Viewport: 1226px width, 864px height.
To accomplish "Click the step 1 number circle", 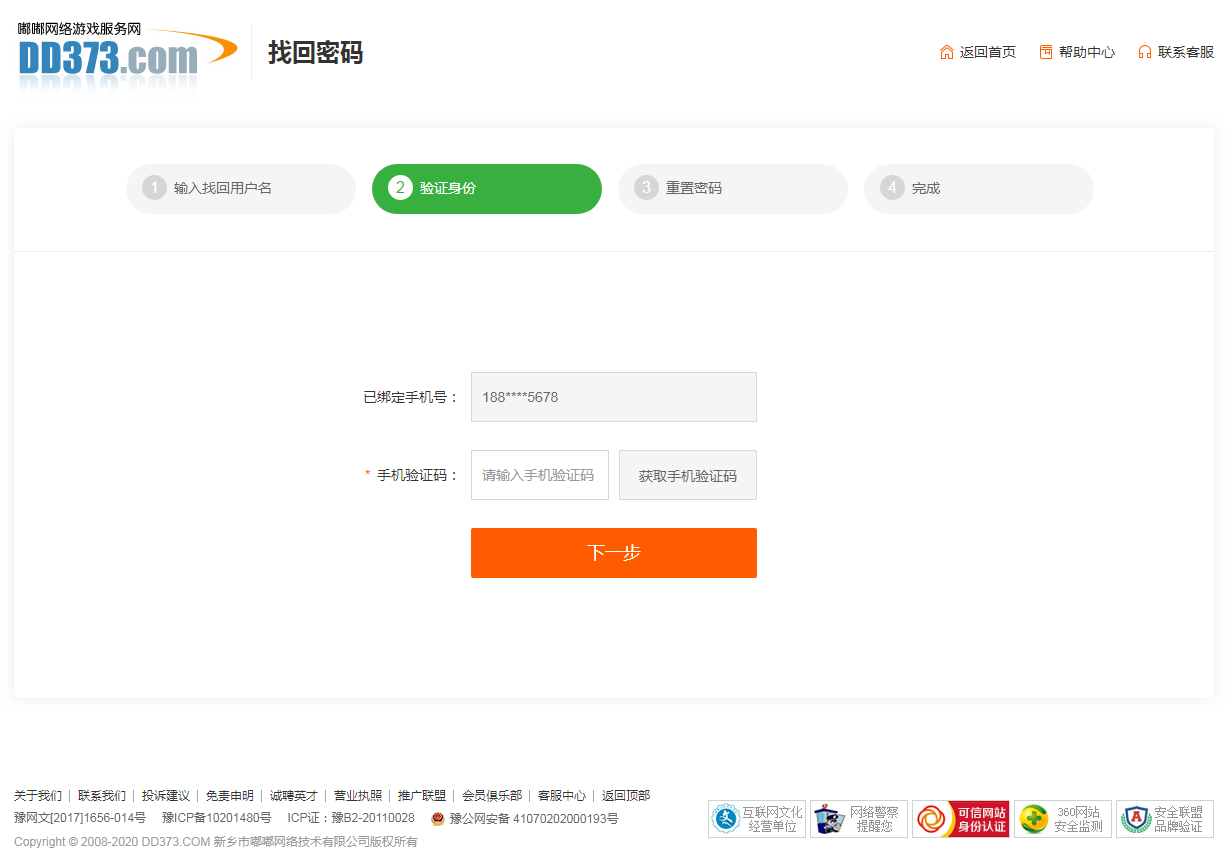I will pos(154,188).
